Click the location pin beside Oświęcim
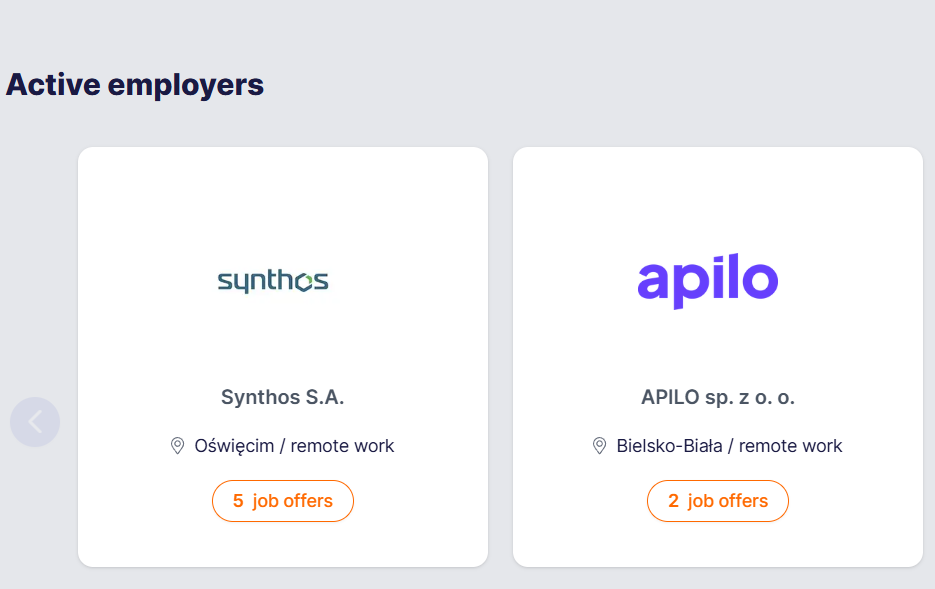The image size is (935, 589). [x=178, y=446]
